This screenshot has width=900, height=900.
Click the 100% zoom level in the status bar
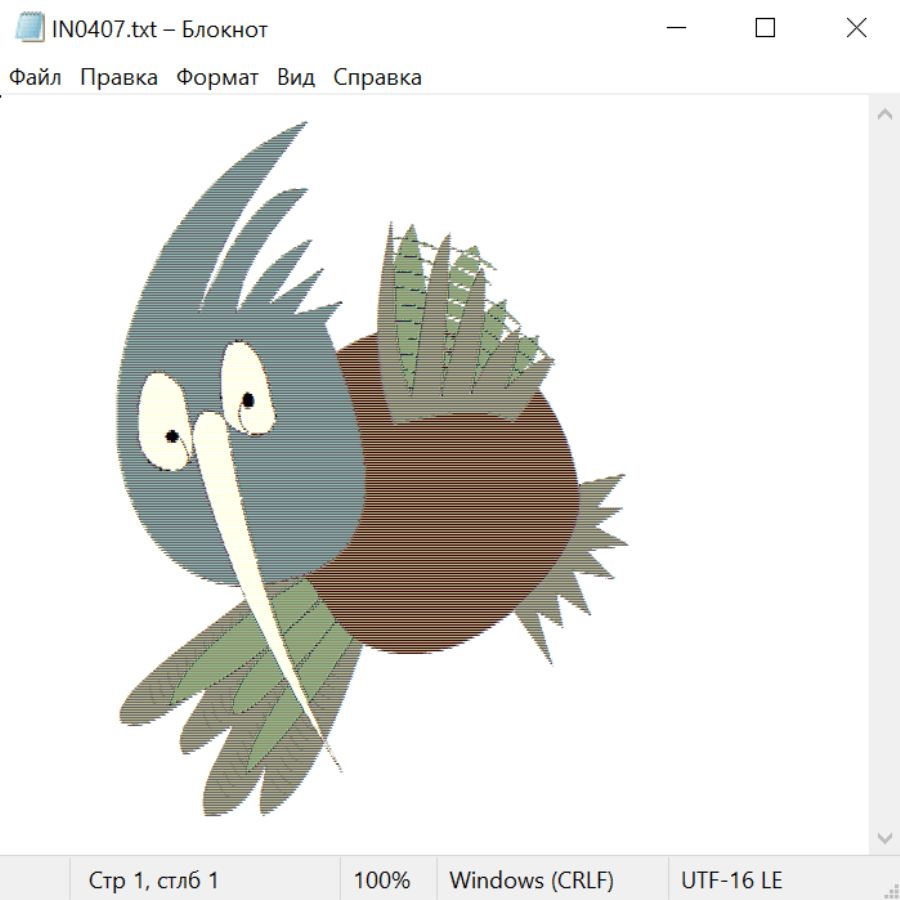382,880
